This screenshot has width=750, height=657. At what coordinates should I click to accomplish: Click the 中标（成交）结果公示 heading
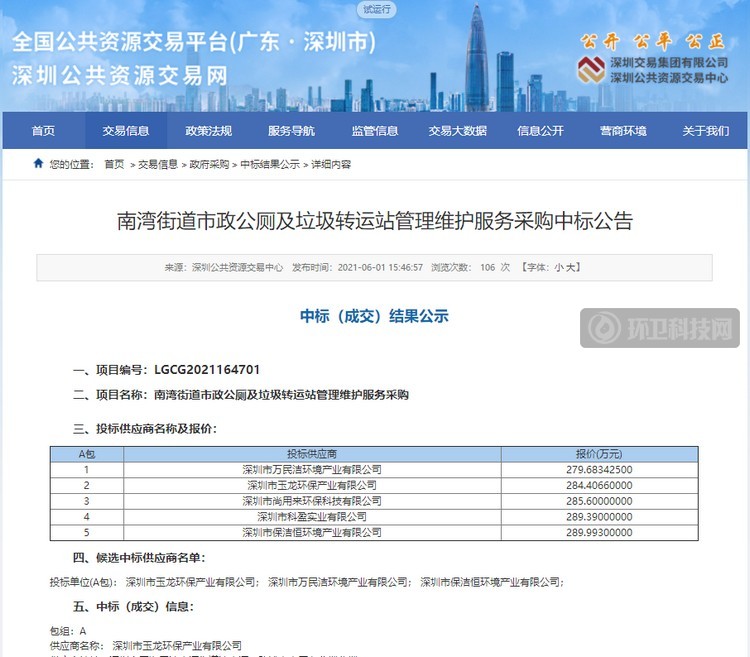[x=375, y=316]
